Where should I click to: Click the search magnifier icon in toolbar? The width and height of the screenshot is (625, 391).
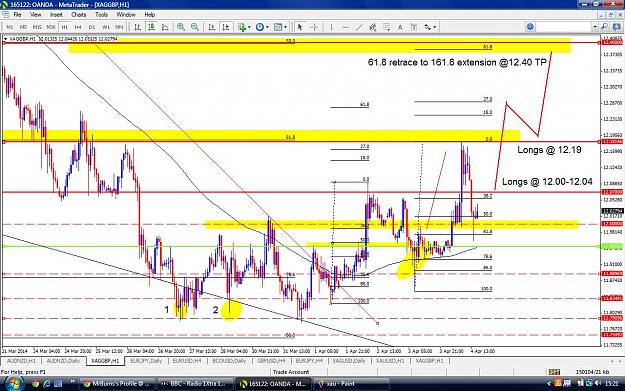(604, 27)
